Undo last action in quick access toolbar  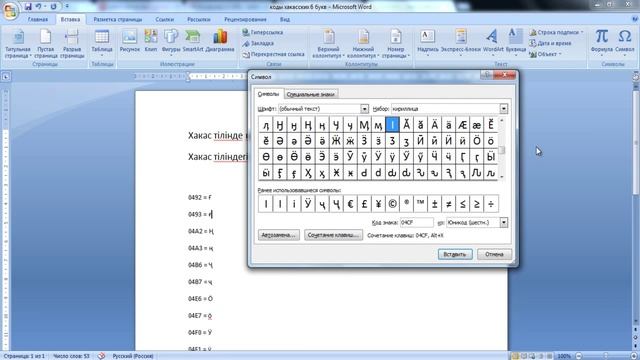(x=39, y=7)
